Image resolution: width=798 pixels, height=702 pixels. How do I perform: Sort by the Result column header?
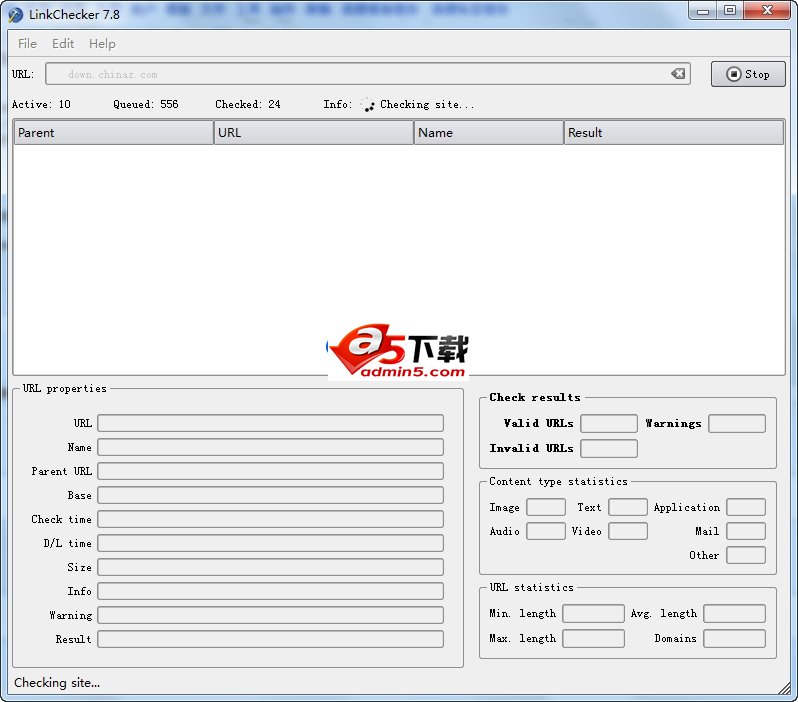pyautogui.click(x=674, y=132)
